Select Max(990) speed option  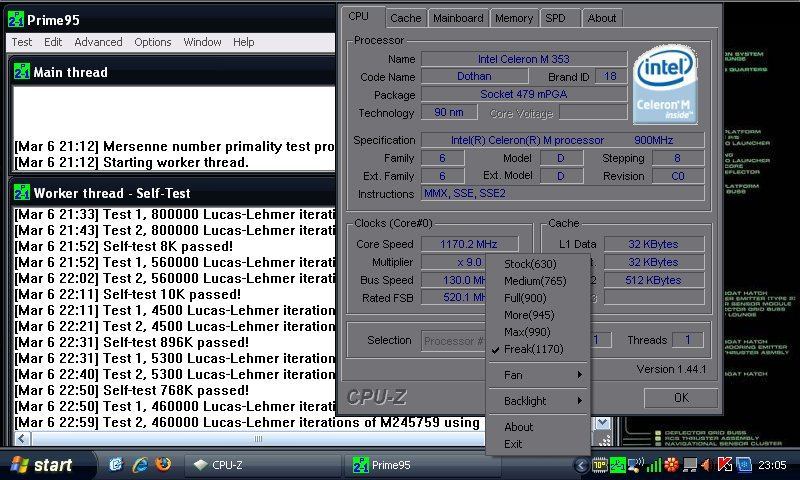(x=538, y=332)
